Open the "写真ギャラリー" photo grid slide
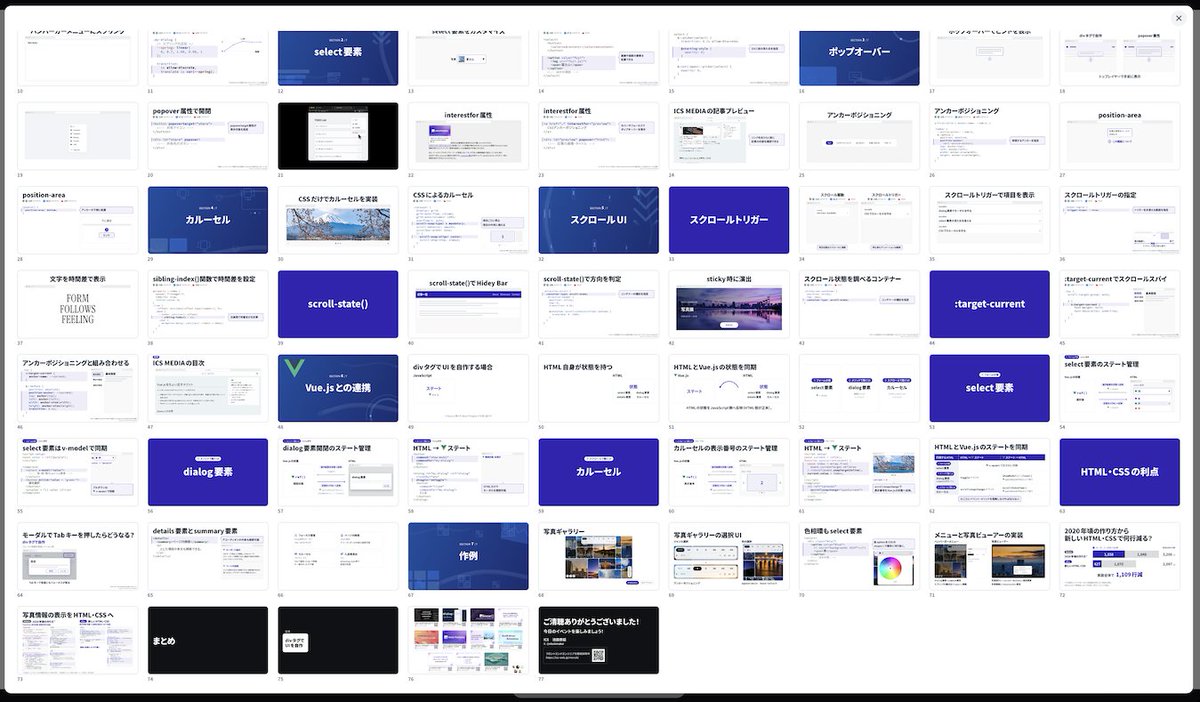The height and width of the screenshot is (702, 1200). tap(599, 556)
